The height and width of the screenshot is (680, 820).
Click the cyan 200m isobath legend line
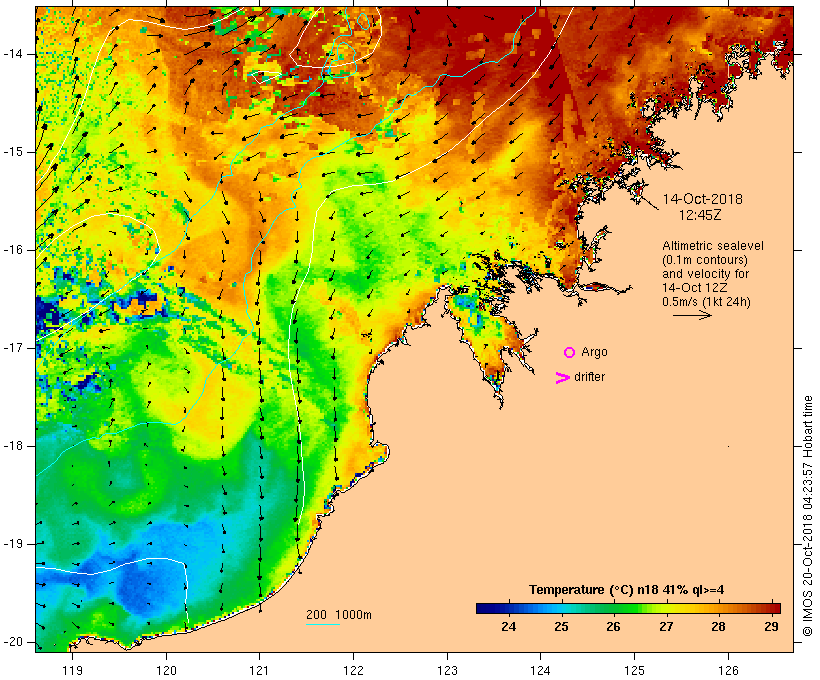(323, 624)
